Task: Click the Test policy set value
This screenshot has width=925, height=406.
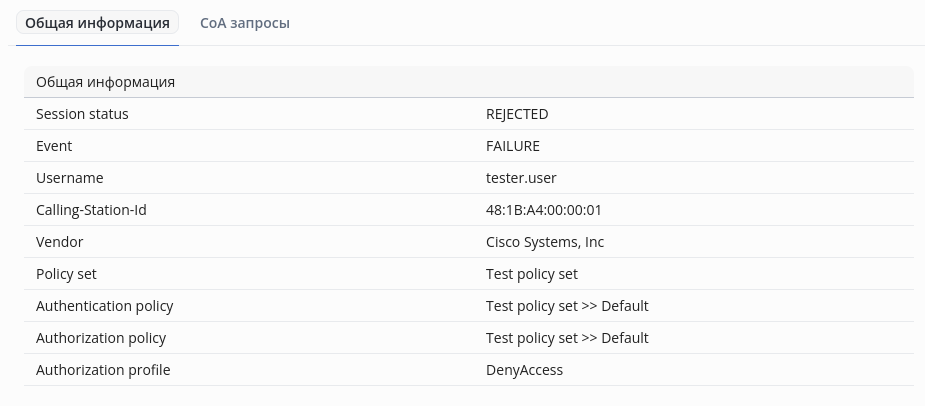Action: pos(532,274)
